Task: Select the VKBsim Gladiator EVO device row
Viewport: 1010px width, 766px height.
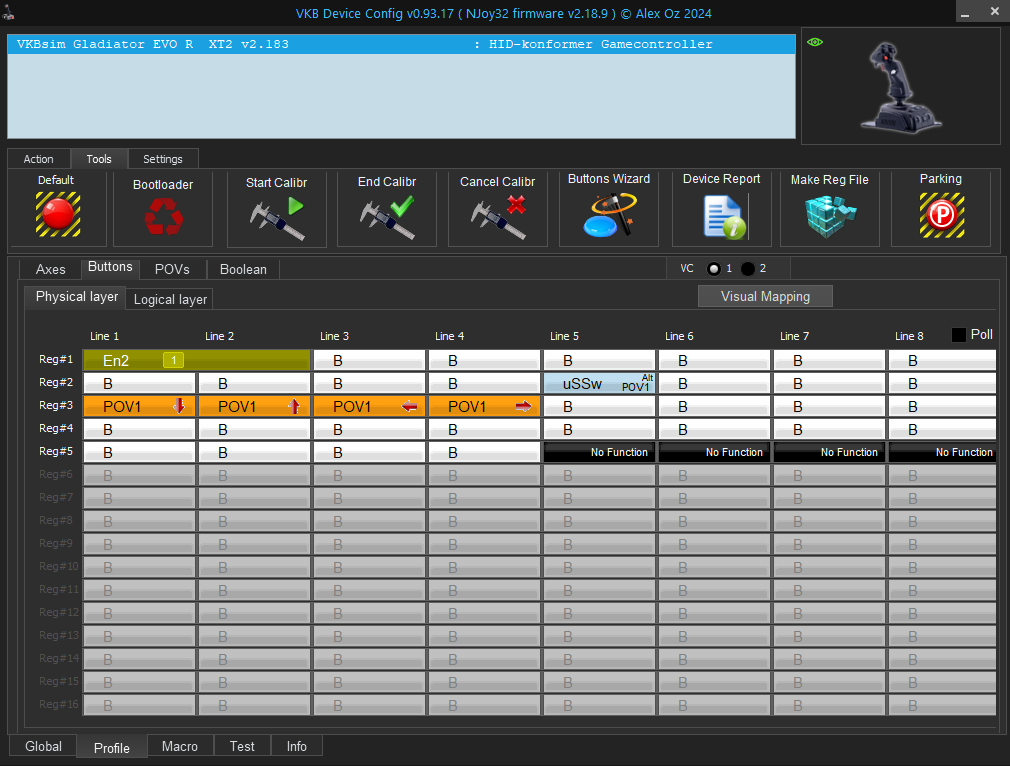Action: click(401, 44)
